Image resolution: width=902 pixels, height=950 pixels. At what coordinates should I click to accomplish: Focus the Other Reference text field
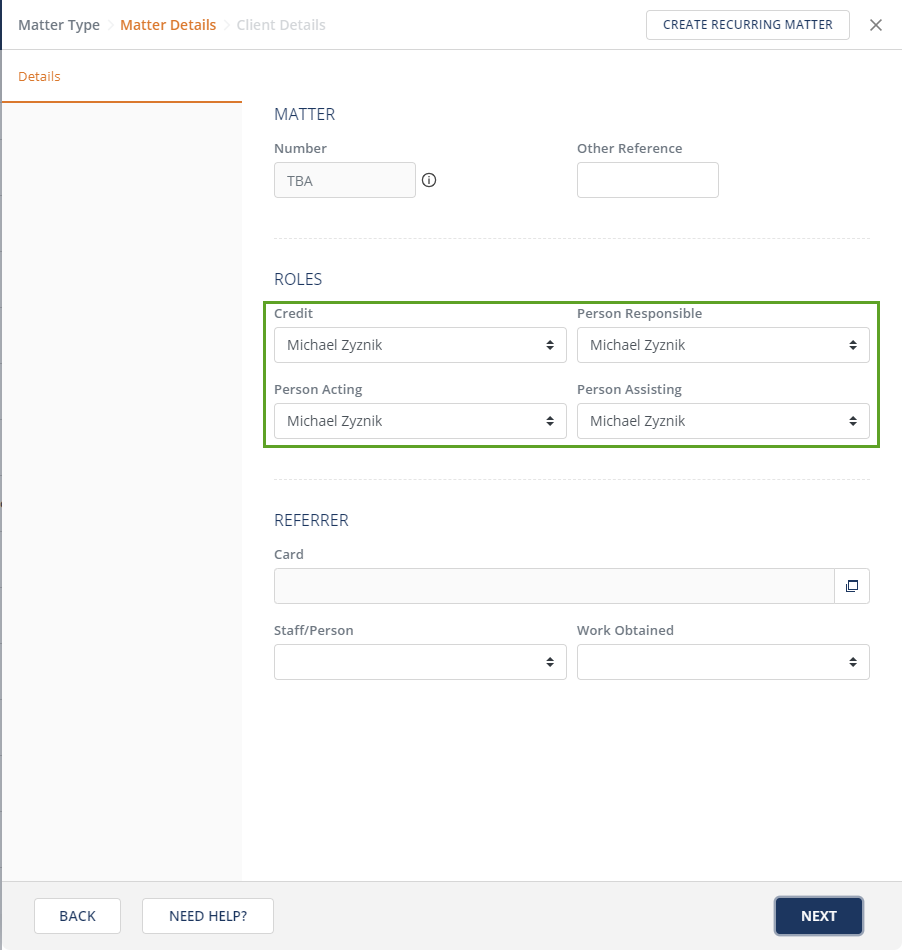pos(647,180)
